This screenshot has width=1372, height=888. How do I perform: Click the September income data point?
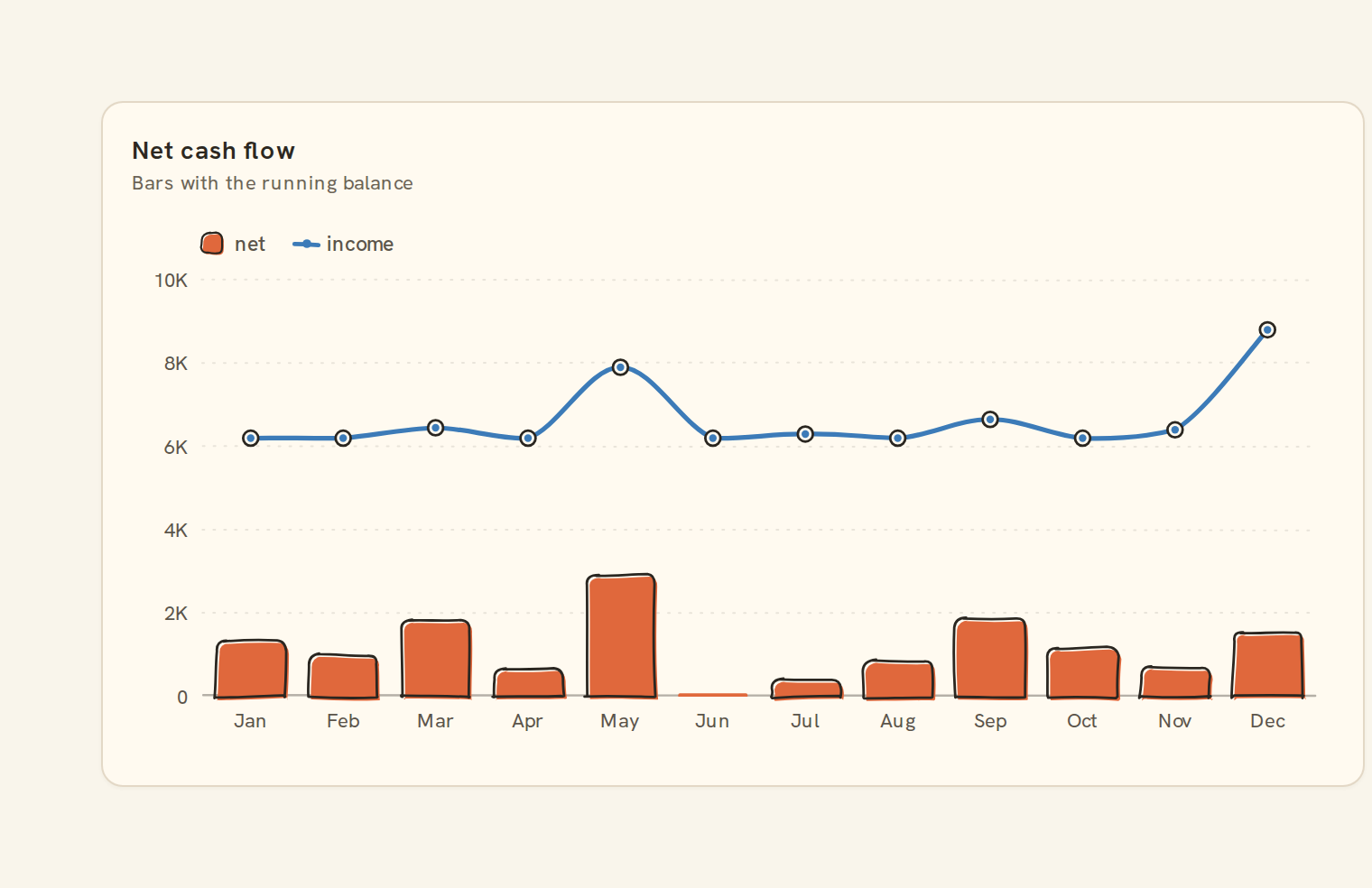coord(990,420)
